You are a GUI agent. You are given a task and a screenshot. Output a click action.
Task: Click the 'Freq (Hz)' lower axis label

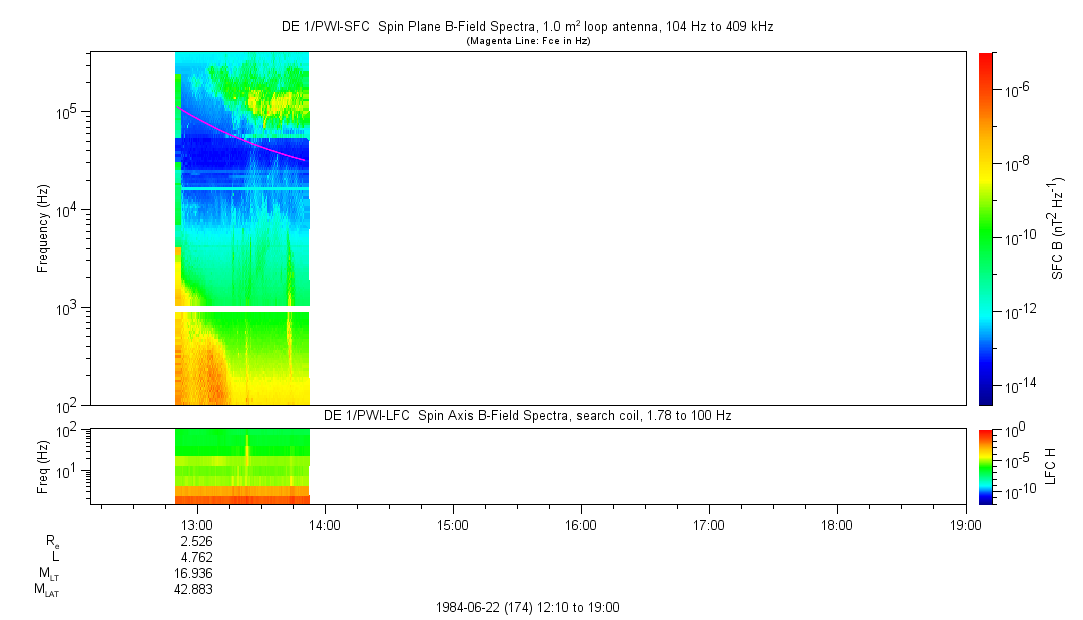(x=44, y=465)
